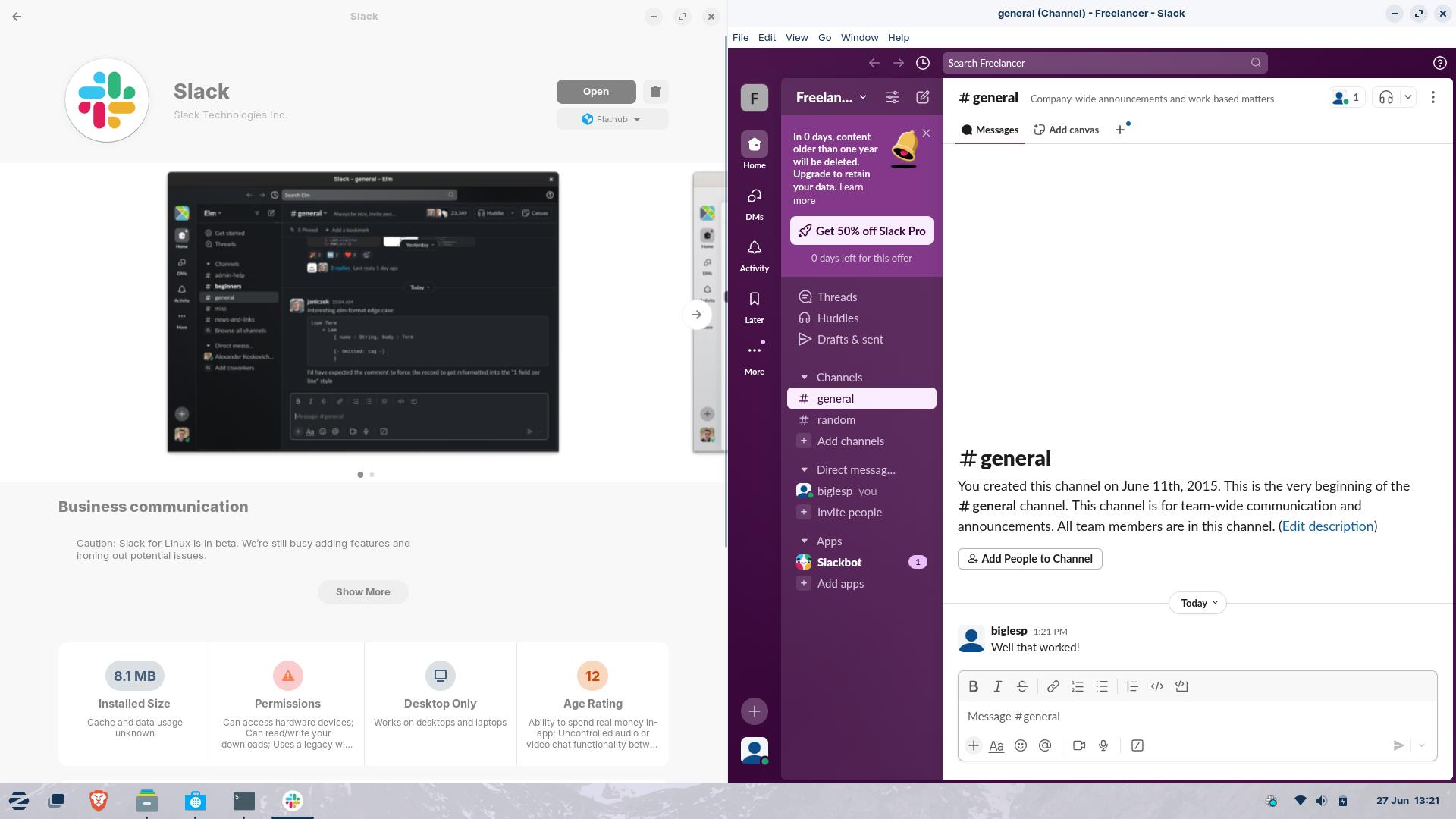Open Slack help question mark icon

(1439, 63)
